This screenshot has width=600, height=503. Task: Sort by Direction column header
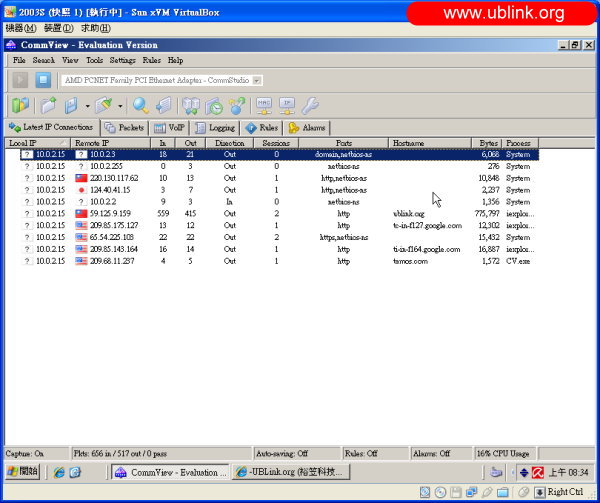(x=230, y=143)
